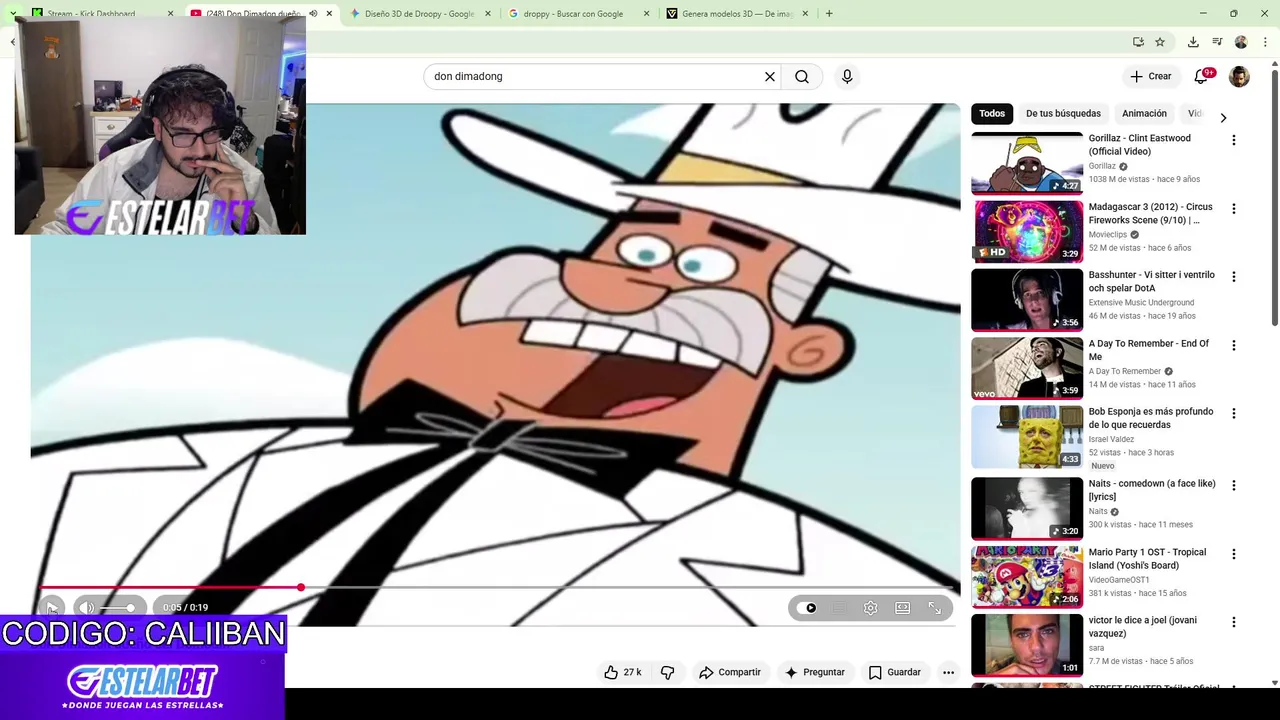Enter fullscreen mode
This screenshot has height=720, width=1280.
[x=935, y=608]
